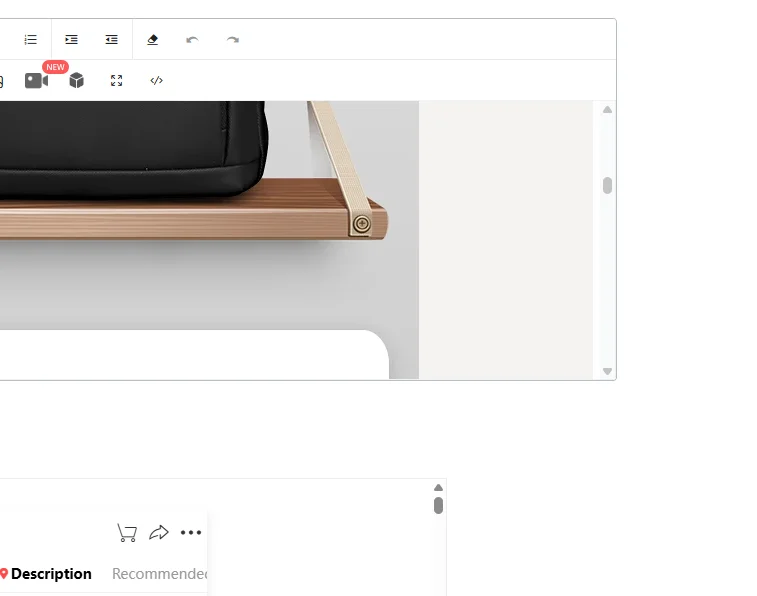Insert a 3D model cube icon
The image size is (757, 596).
coord(76,81)
